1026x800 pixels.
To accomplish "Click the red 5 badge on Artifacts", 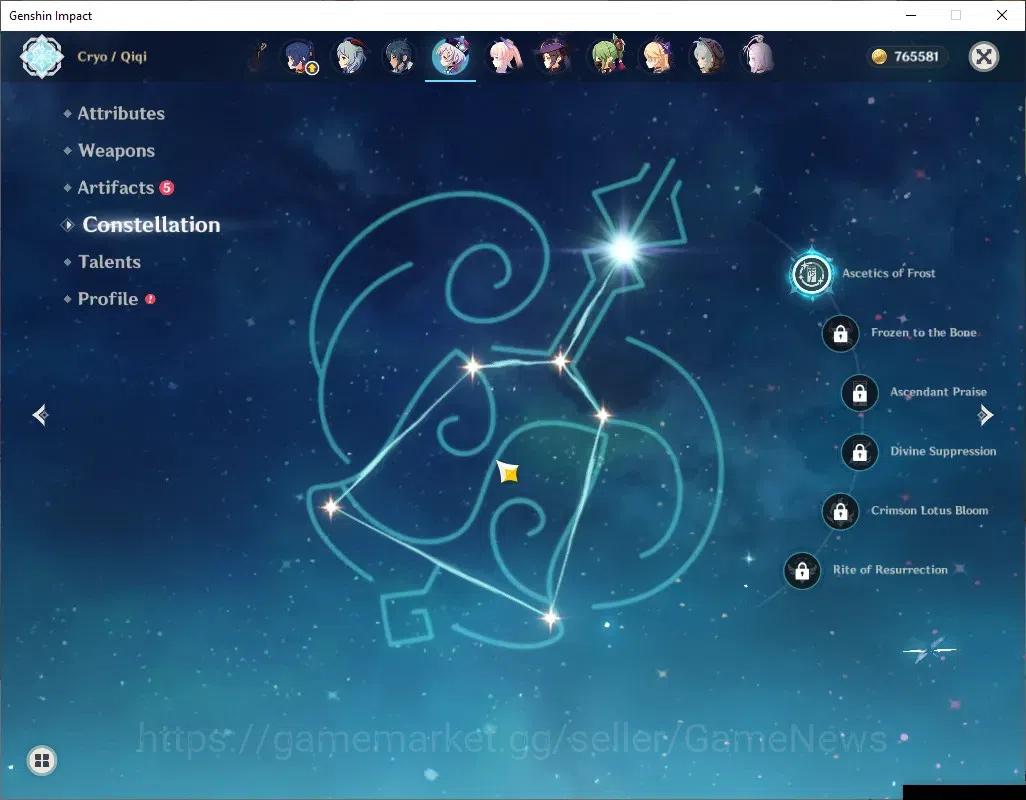I will [167, 188].
